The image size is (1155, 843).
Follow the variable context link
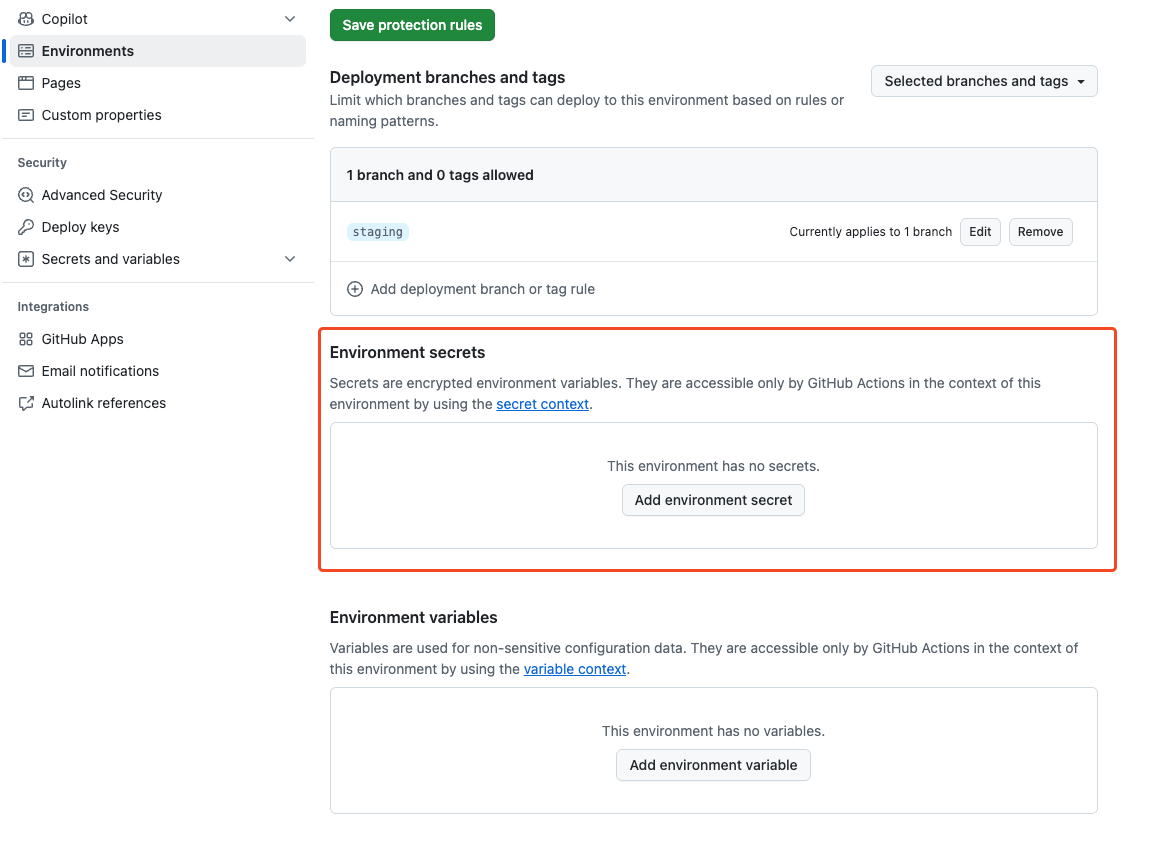pyautogui.click(x=575, y=669)
